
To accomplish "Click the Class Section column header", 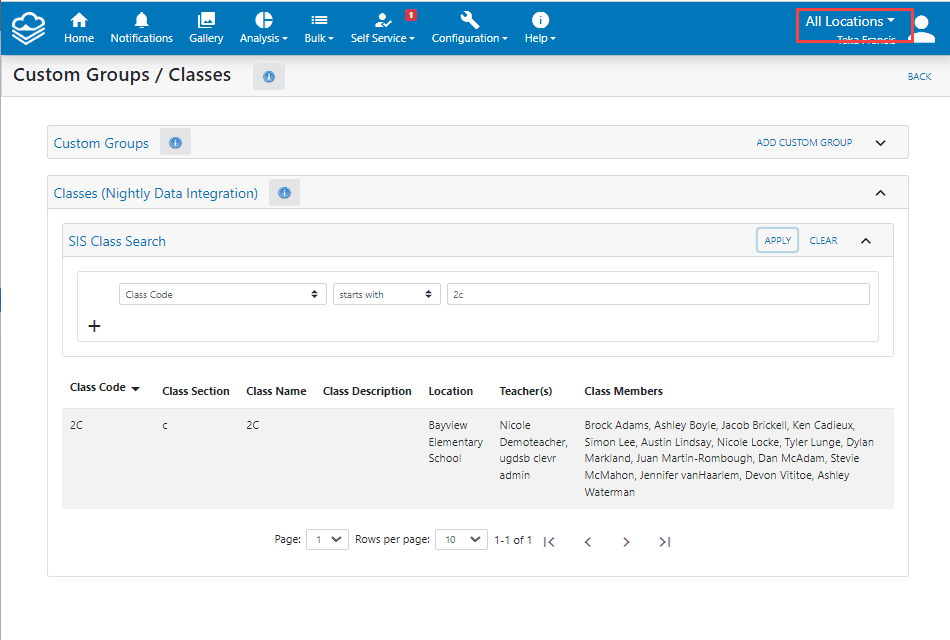I will [x=196, y=392].
